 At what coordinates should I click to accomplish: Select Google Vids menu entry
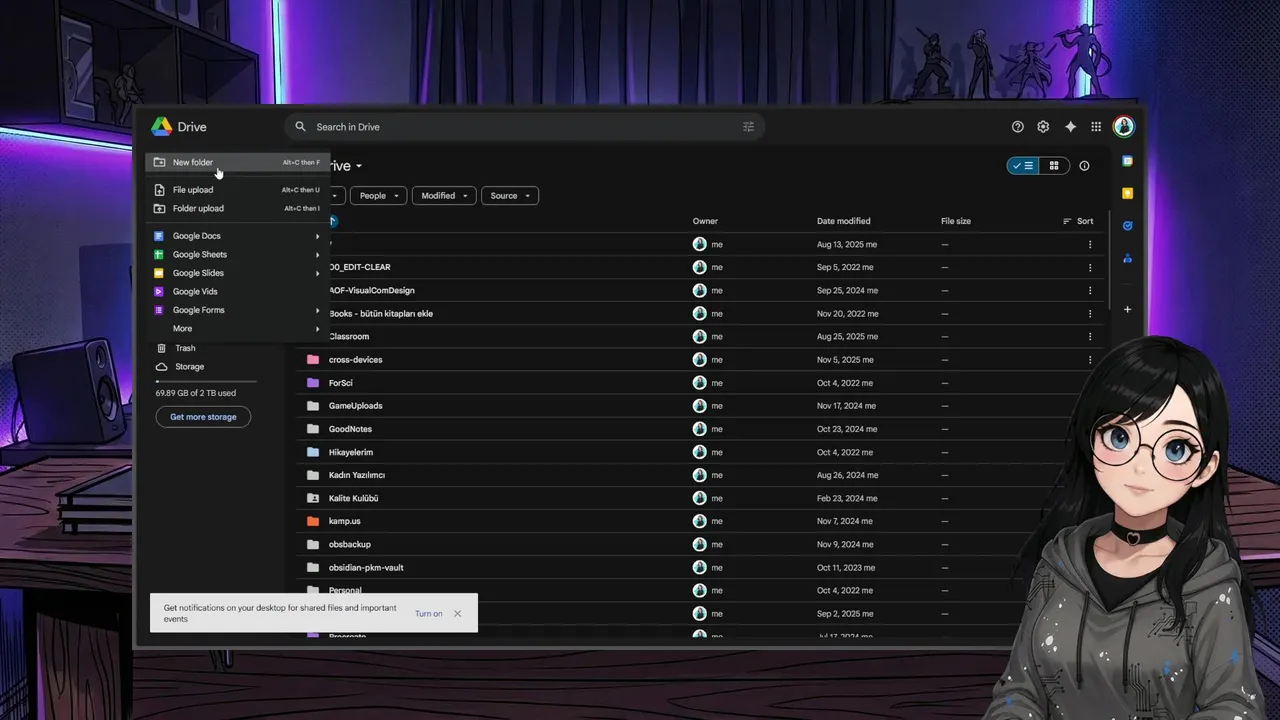click(x=237, y=292)
